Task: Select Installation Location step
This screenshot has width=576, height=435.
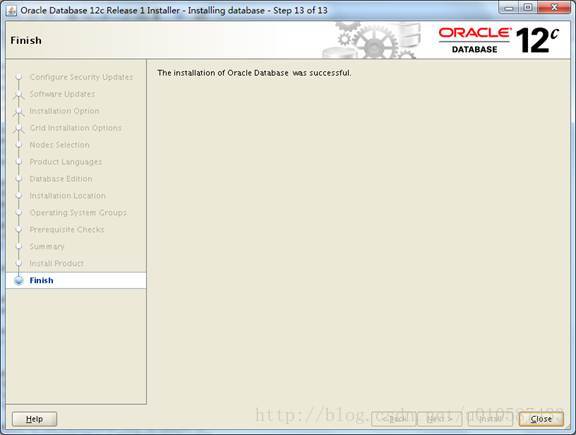Action: click(67, 195)
